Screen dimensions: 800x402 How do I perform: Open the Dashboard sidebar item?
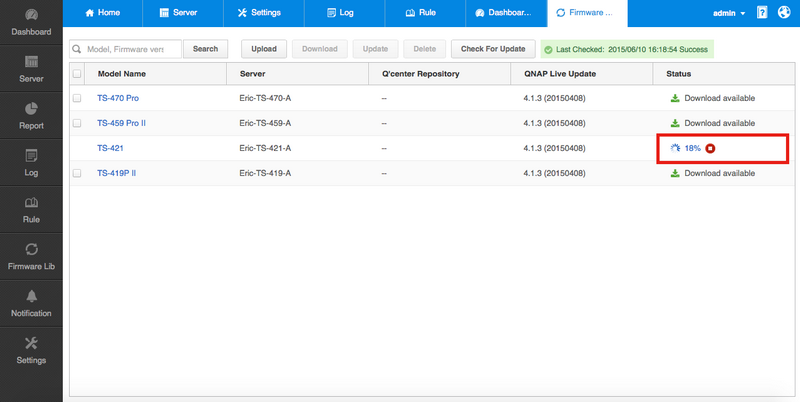pyautogui.click(x=31, y=22)
